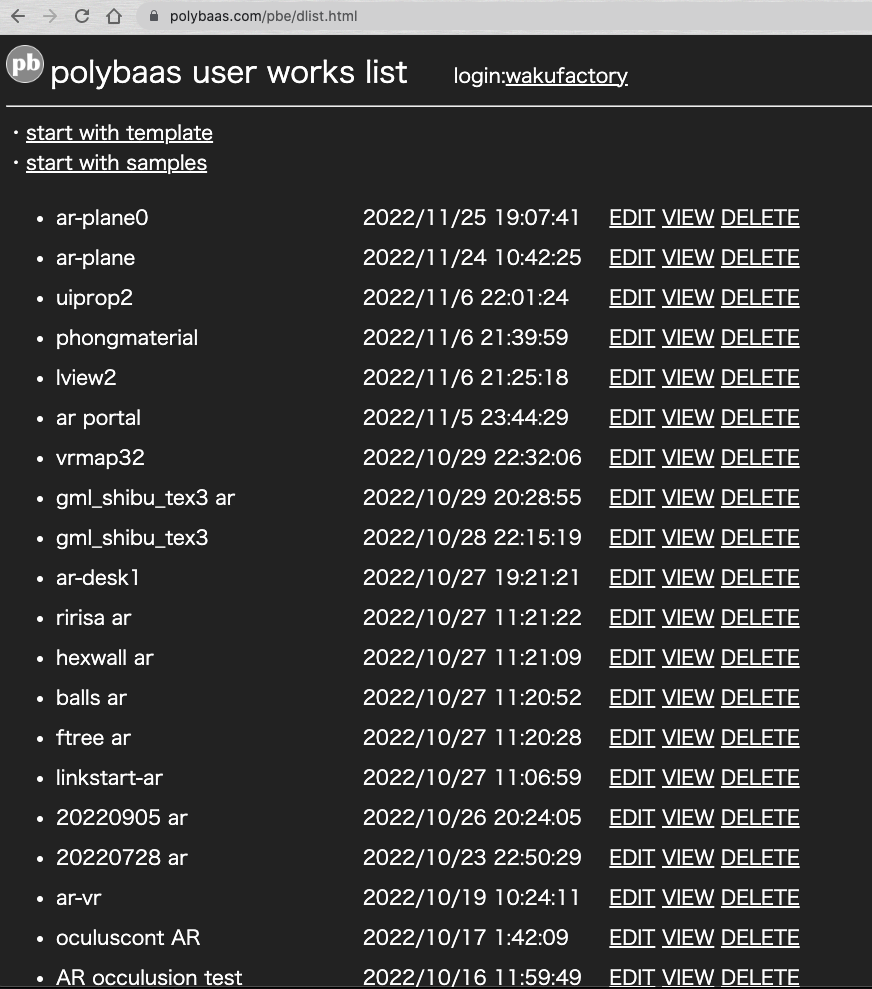
Task: View the oculuscont AR work
Action: point(687,937)
